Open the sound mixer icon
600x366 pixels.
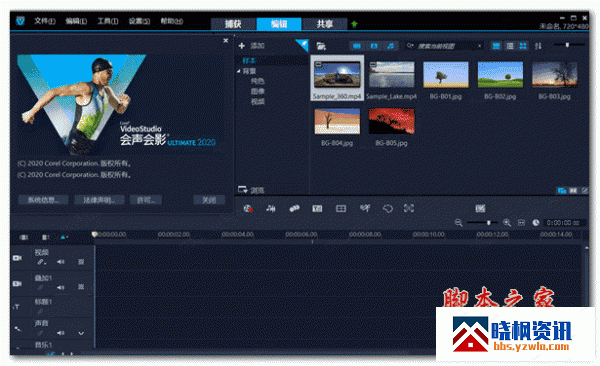[271, 208]
